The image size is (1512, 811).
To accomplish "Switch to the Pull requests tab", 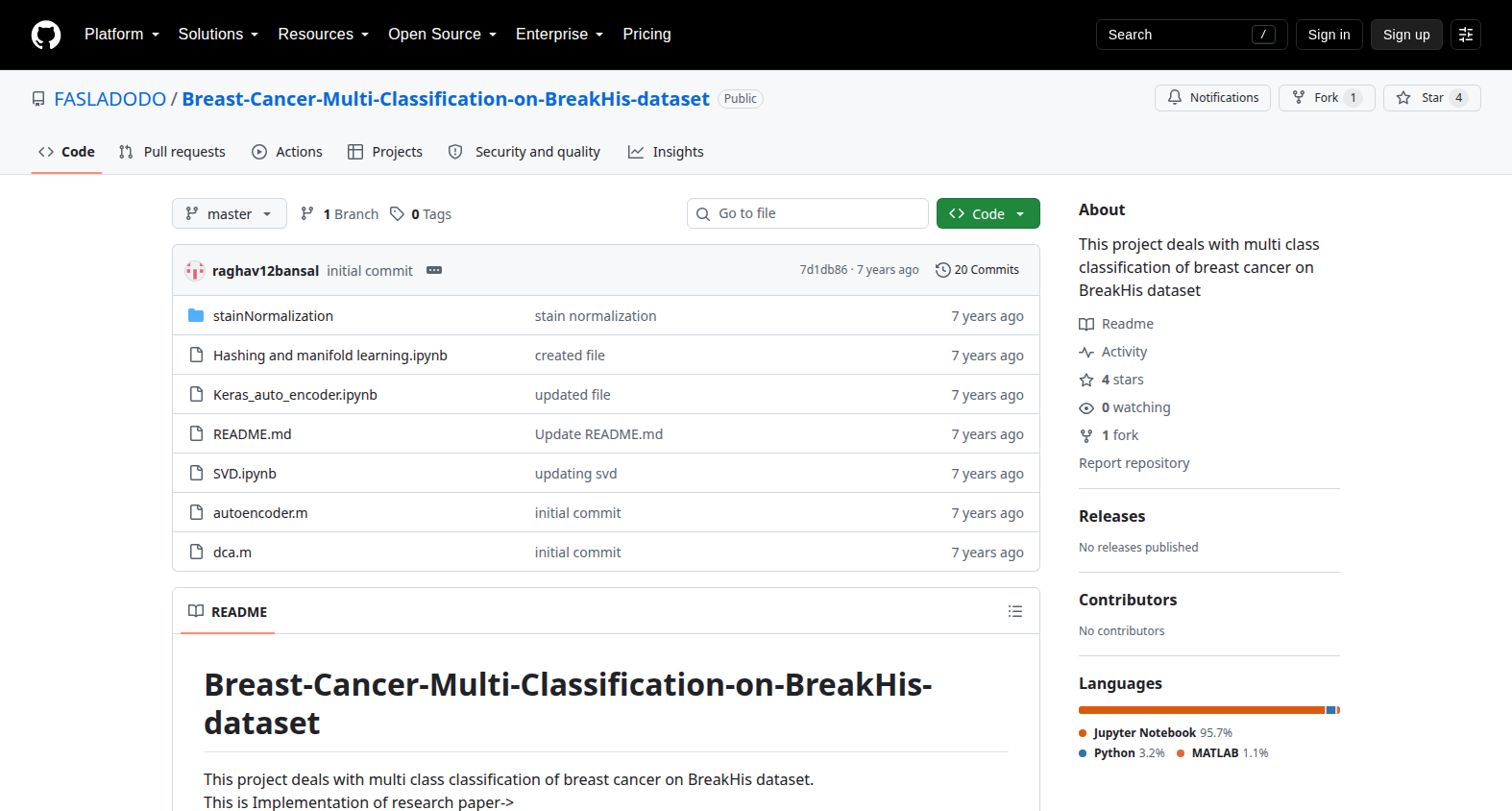I will (x=172, y=152).
